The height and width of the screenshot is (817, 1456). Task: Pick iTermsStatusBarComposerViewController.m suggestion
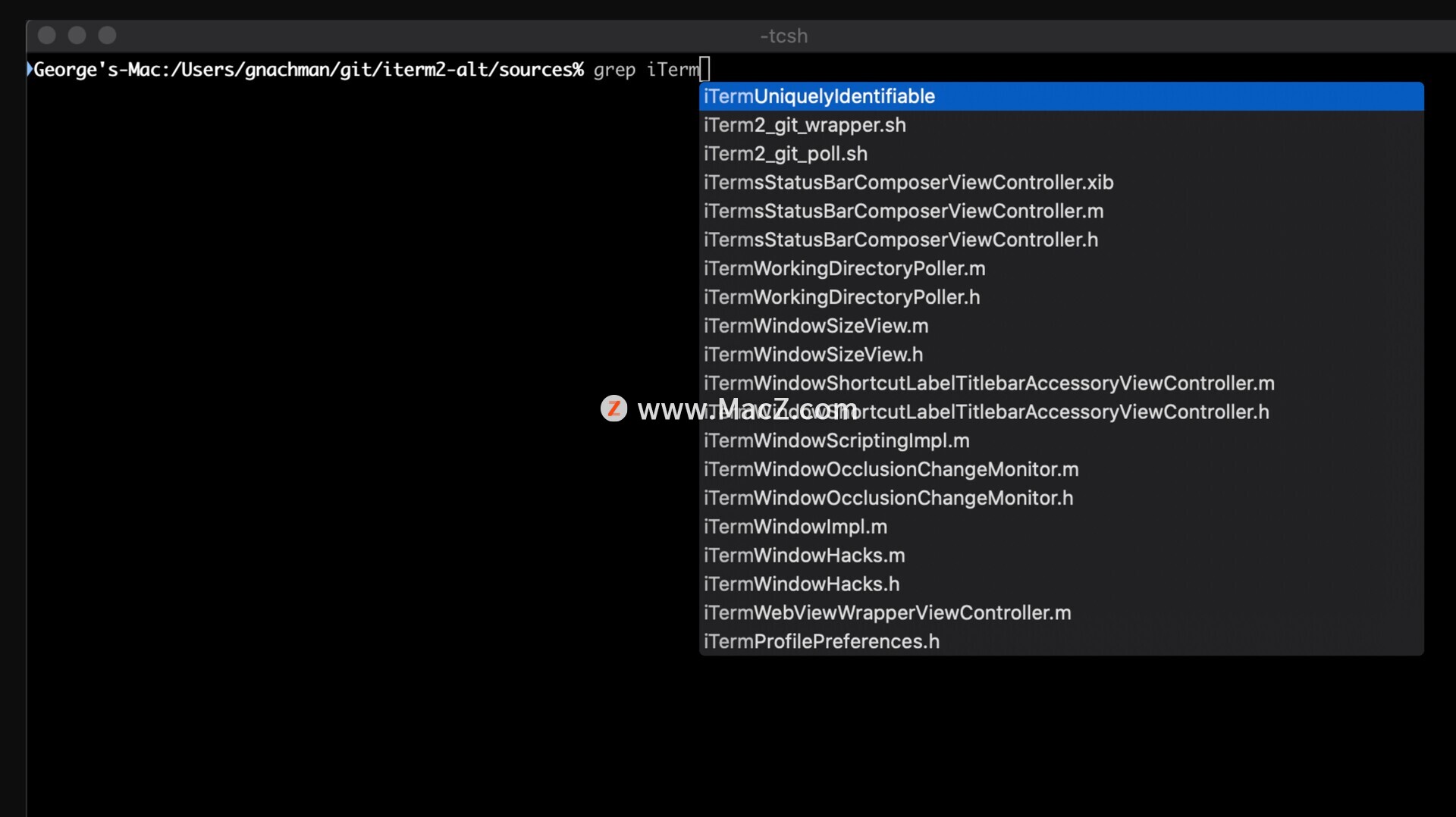point(1061,211)
